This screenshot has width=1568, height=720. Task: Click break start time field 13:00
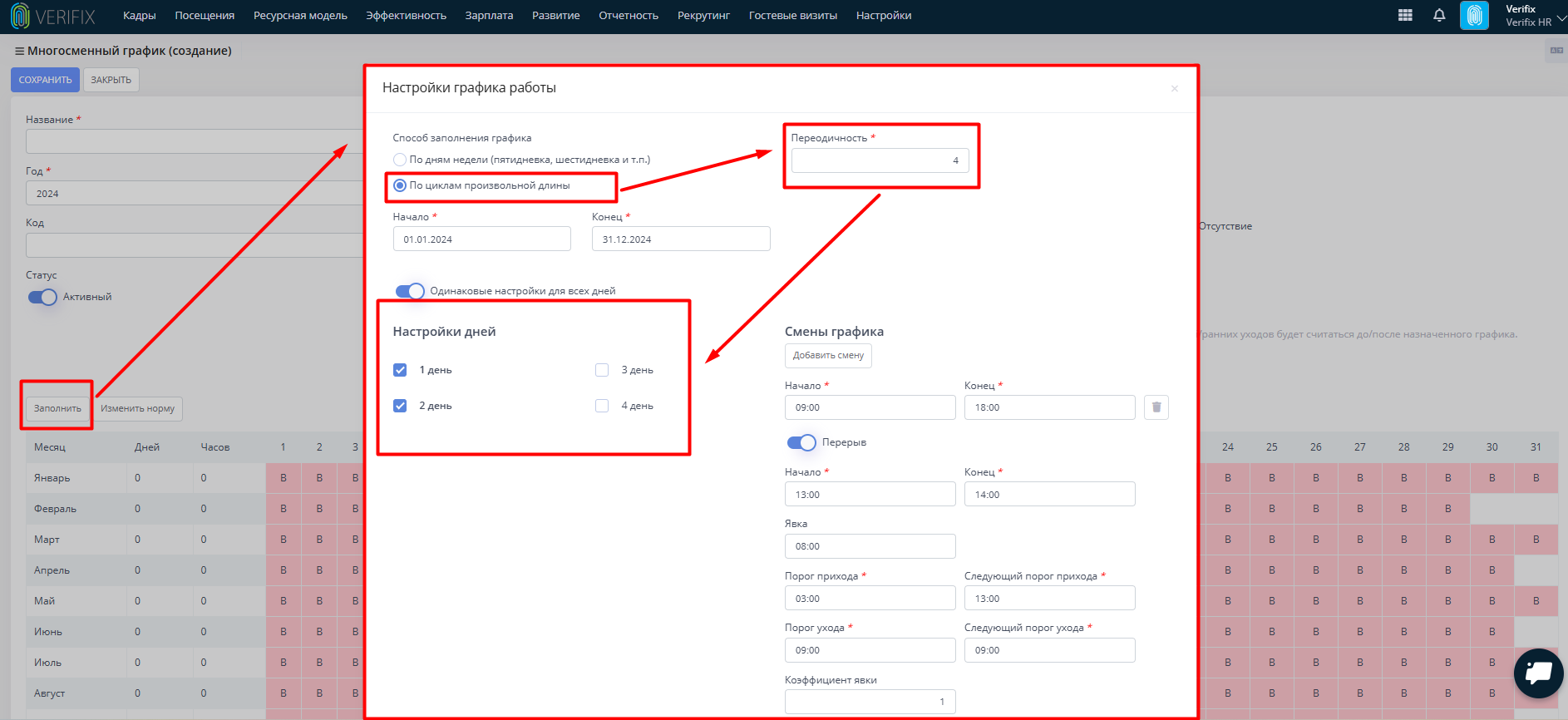(870, 494)
